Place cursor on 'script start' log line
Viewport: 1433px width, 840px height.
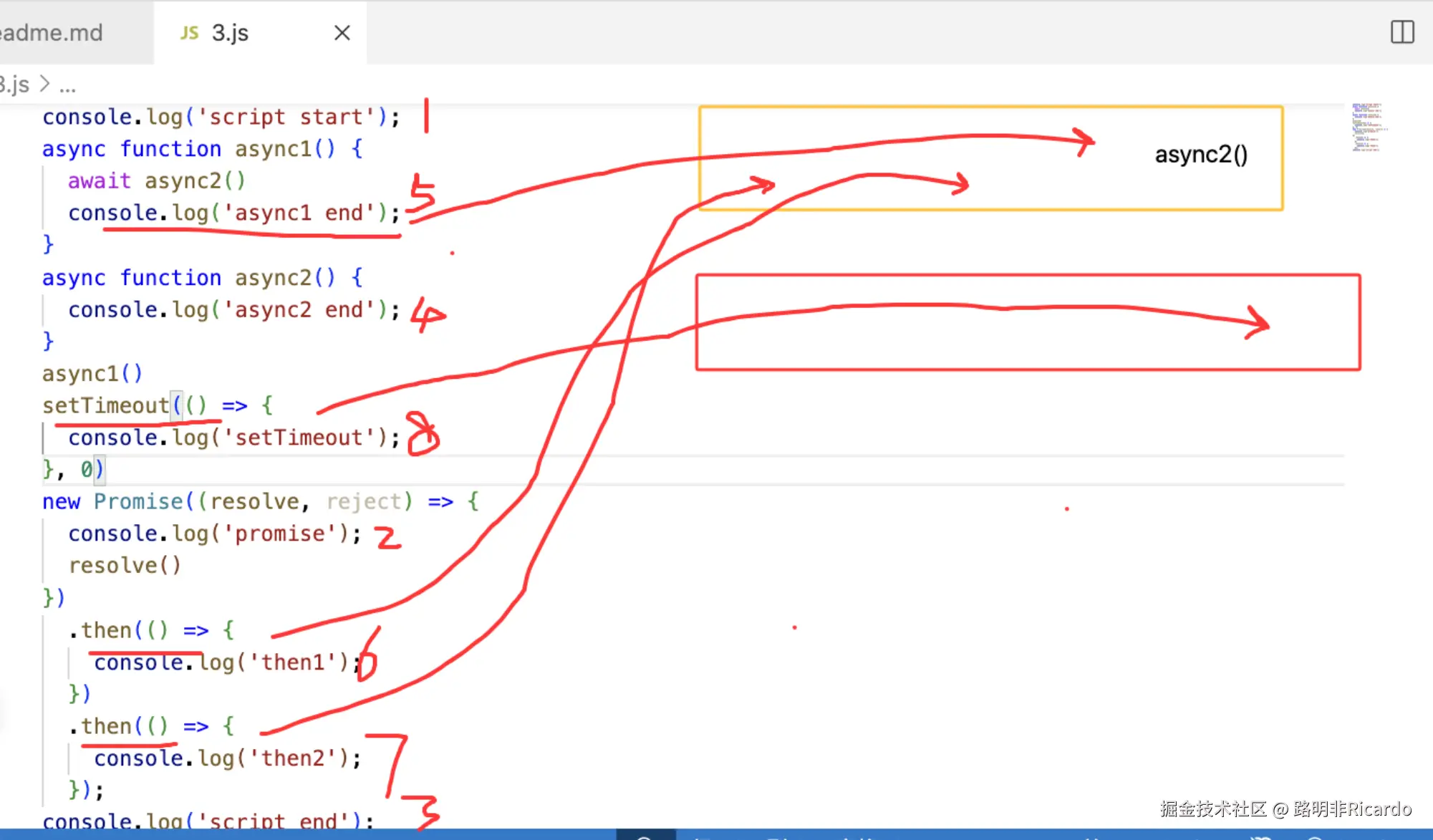coord(221,117)
